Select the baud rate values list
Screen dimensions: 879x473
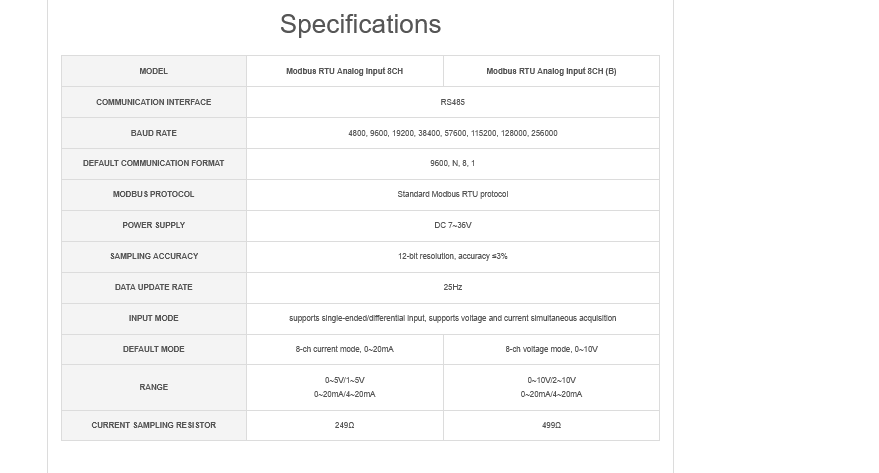452,133
